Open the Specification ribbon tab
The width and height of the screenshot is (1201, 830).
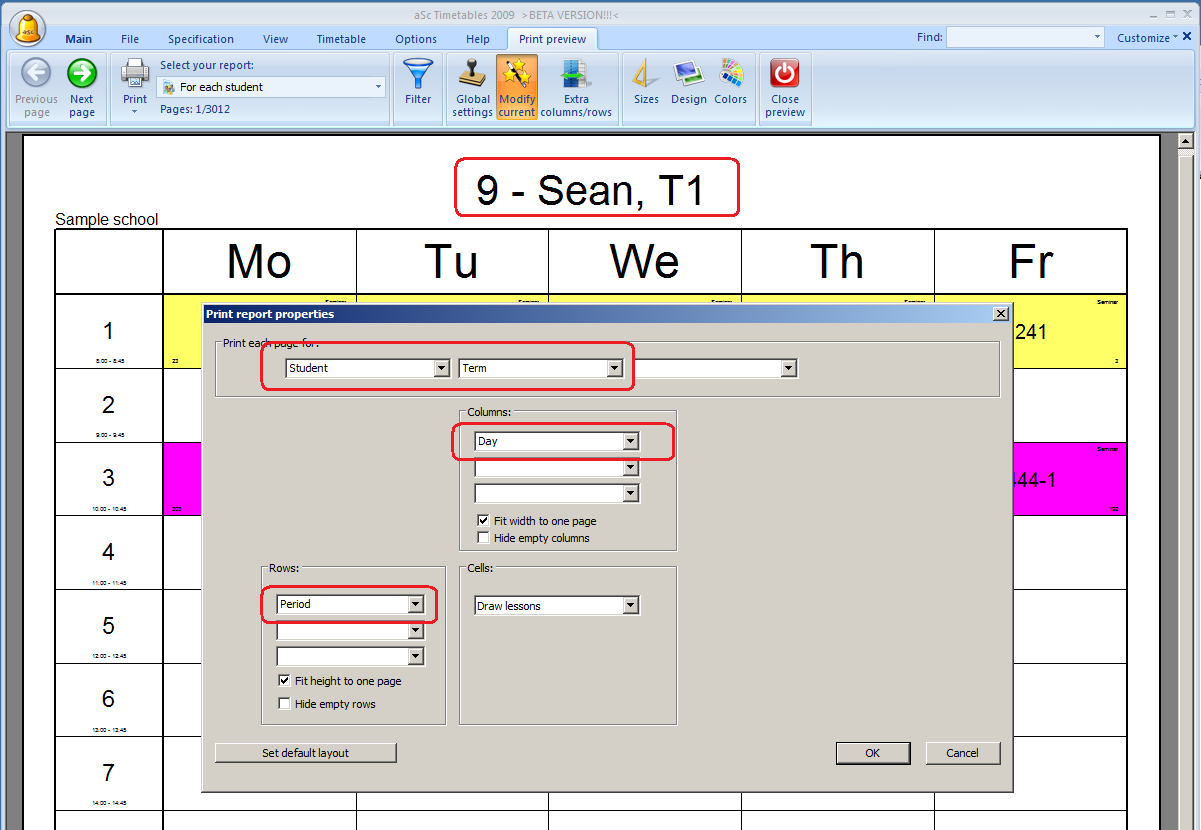coord(201,39)
